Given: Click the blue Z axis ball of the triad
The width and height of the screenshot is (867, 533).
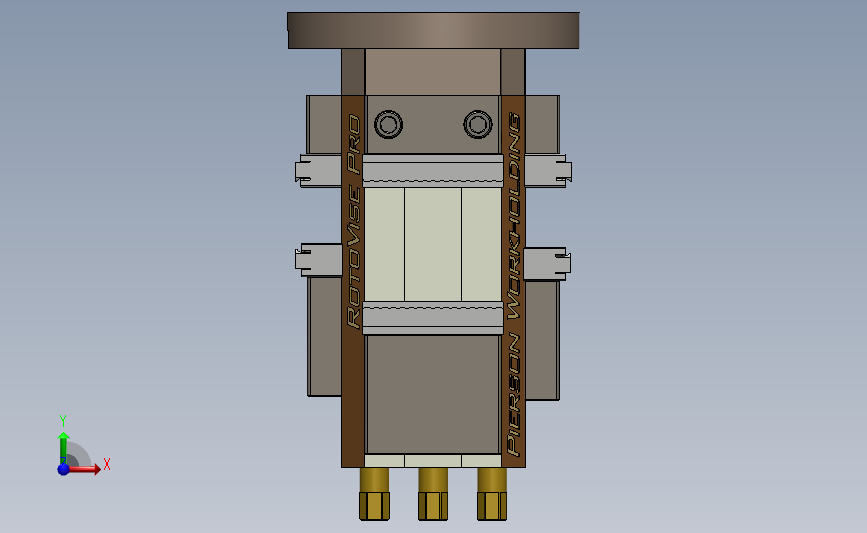Looking at the screenshot, I should click(x=63, y=469).
